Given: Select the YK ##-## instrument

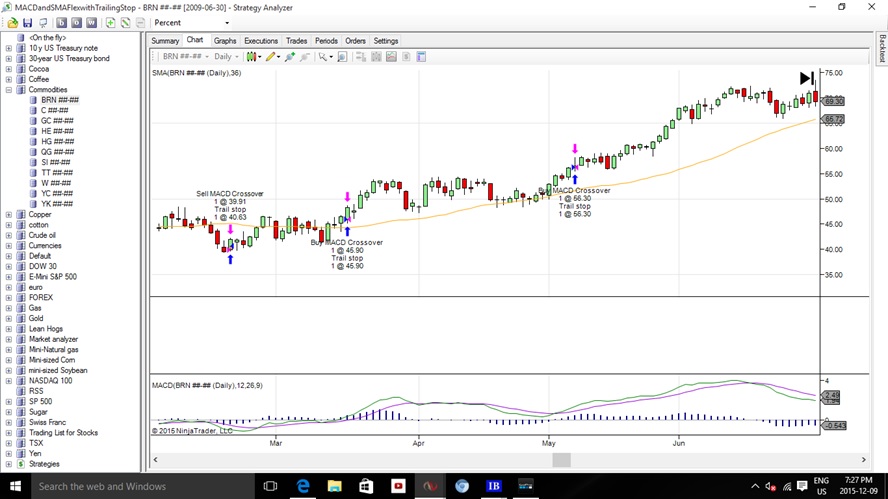Looking at the screenshot, I should (57, 204).
